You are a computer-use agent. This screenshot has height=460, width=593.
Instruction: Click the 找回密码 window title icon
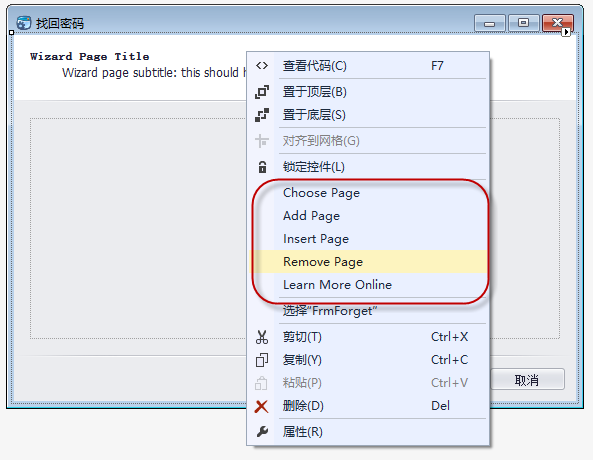(x=24, y=23)
